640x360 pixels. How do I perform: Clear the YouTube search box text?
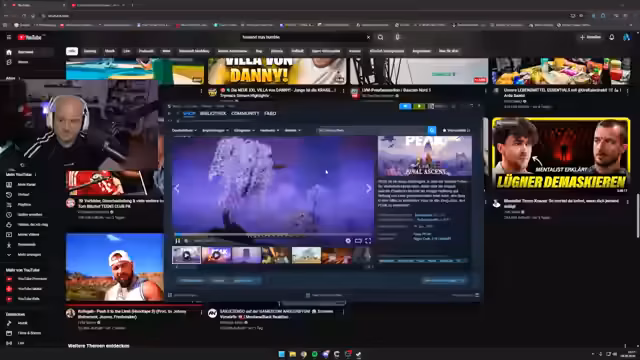[368, 37]
